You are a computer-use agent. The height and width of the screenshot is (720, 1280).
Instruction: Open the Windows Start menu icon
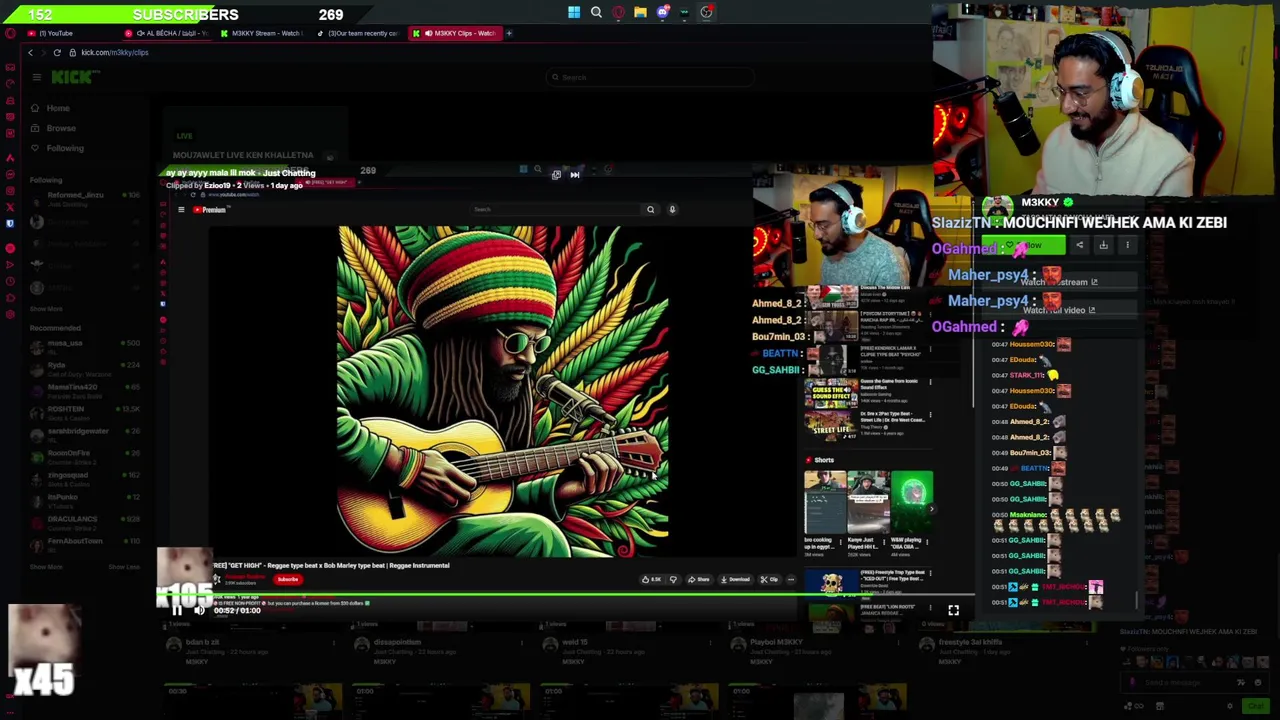tap(574, 13)
